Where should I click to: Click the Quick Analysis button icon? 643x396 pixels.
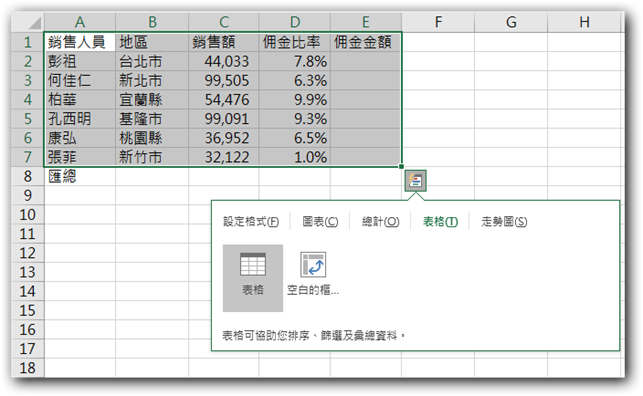point(415,180)
